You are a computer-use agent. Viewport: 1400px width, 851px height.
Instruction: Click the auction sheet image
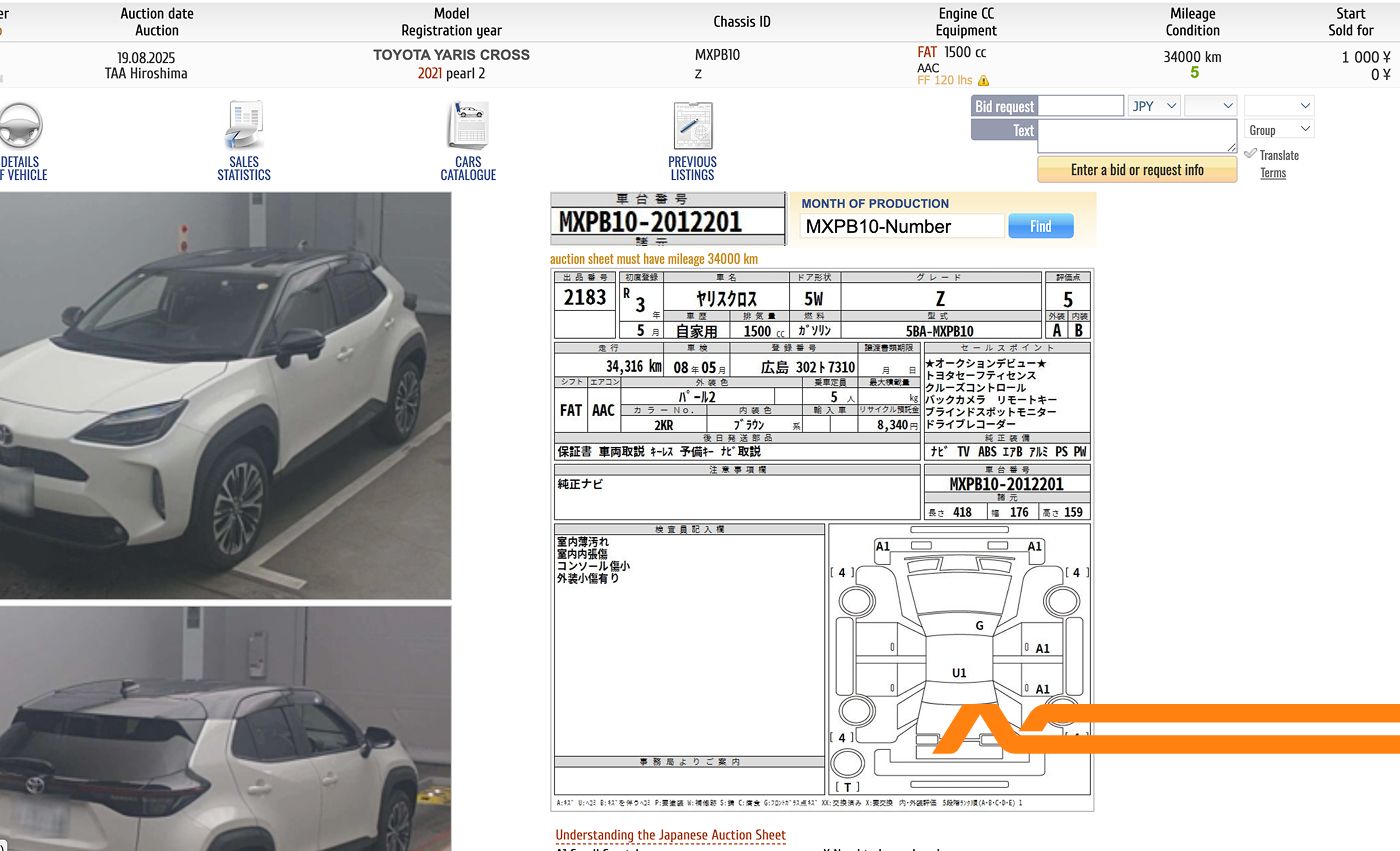tap(822, 540)
